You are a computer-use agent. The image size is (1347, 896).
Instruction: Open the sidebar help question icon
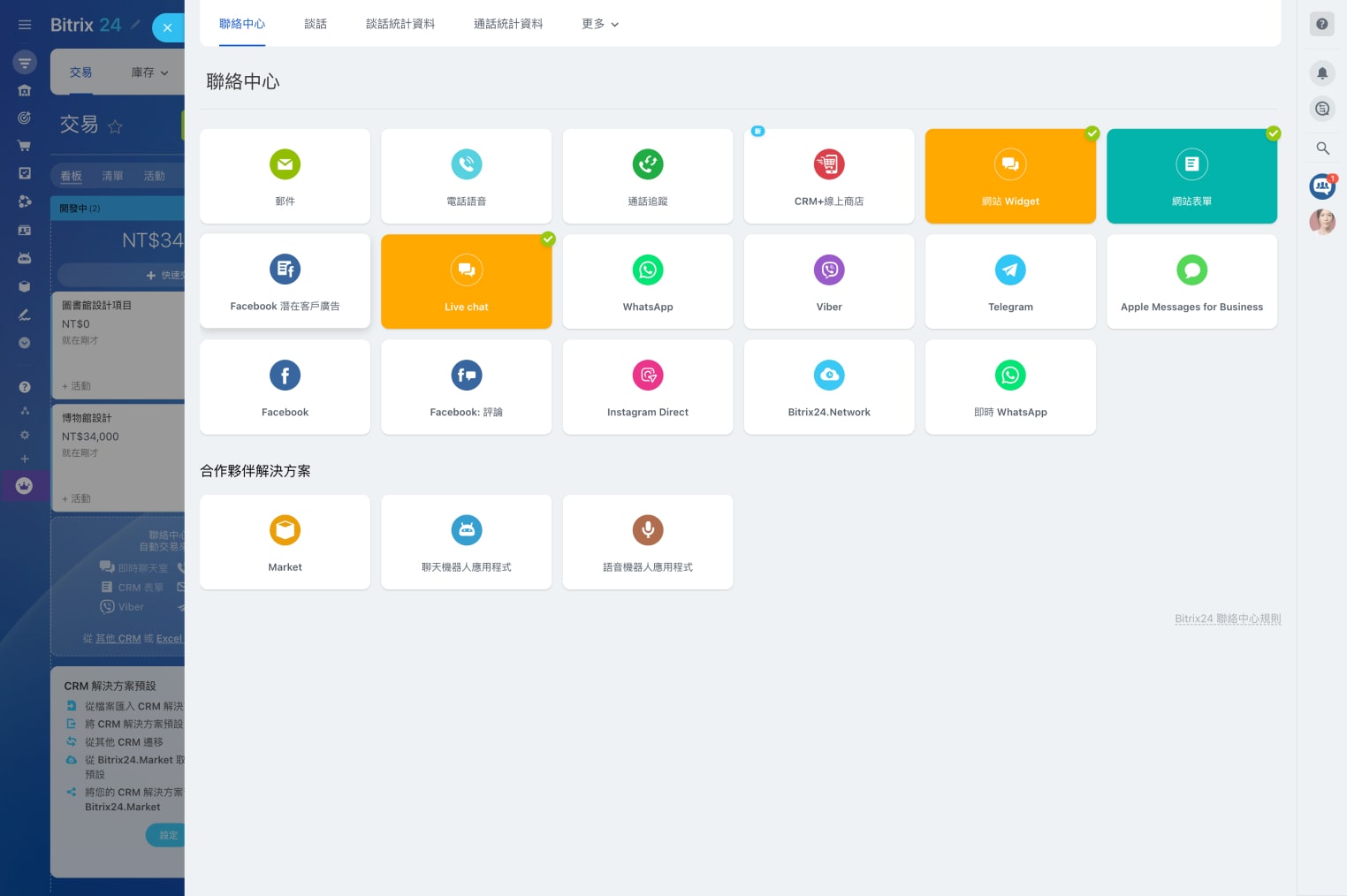coord(25,387)
